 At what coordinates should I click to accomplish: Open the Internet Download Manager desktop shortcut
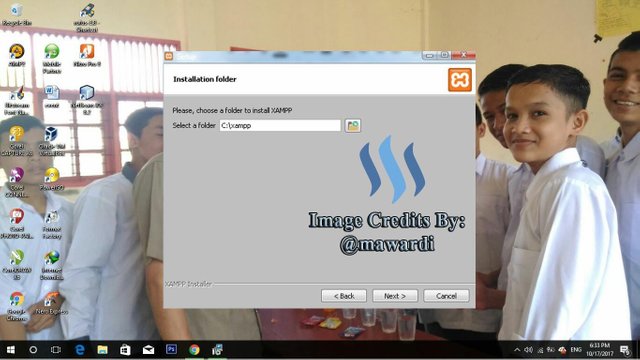[x=52, y=265]
